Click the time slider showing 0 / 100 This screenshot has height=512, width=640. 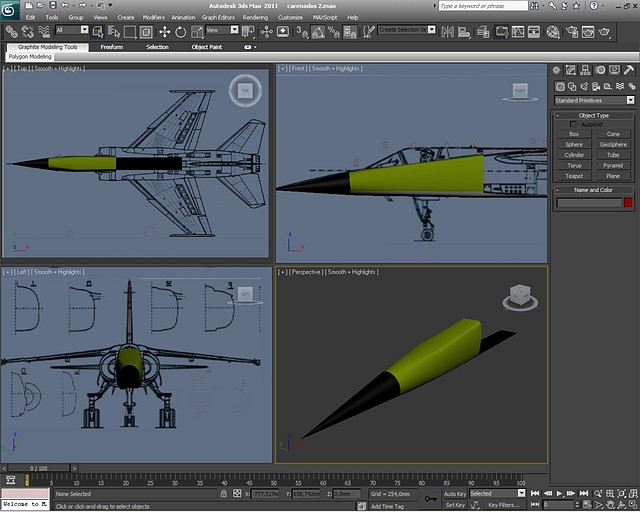pos(39,468)
